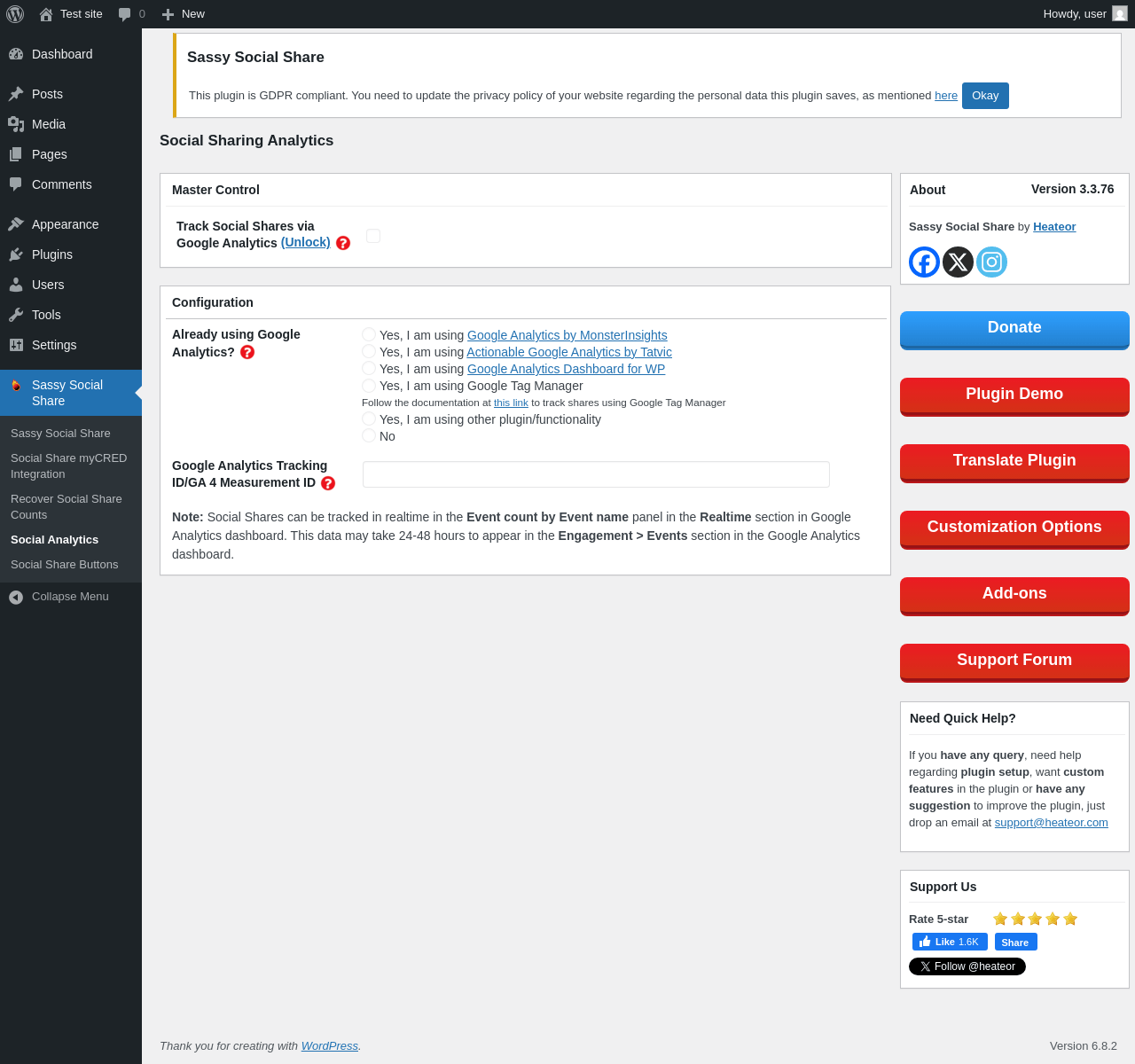Open Heateor Facebook icon in About box

[x=924, y=262]
